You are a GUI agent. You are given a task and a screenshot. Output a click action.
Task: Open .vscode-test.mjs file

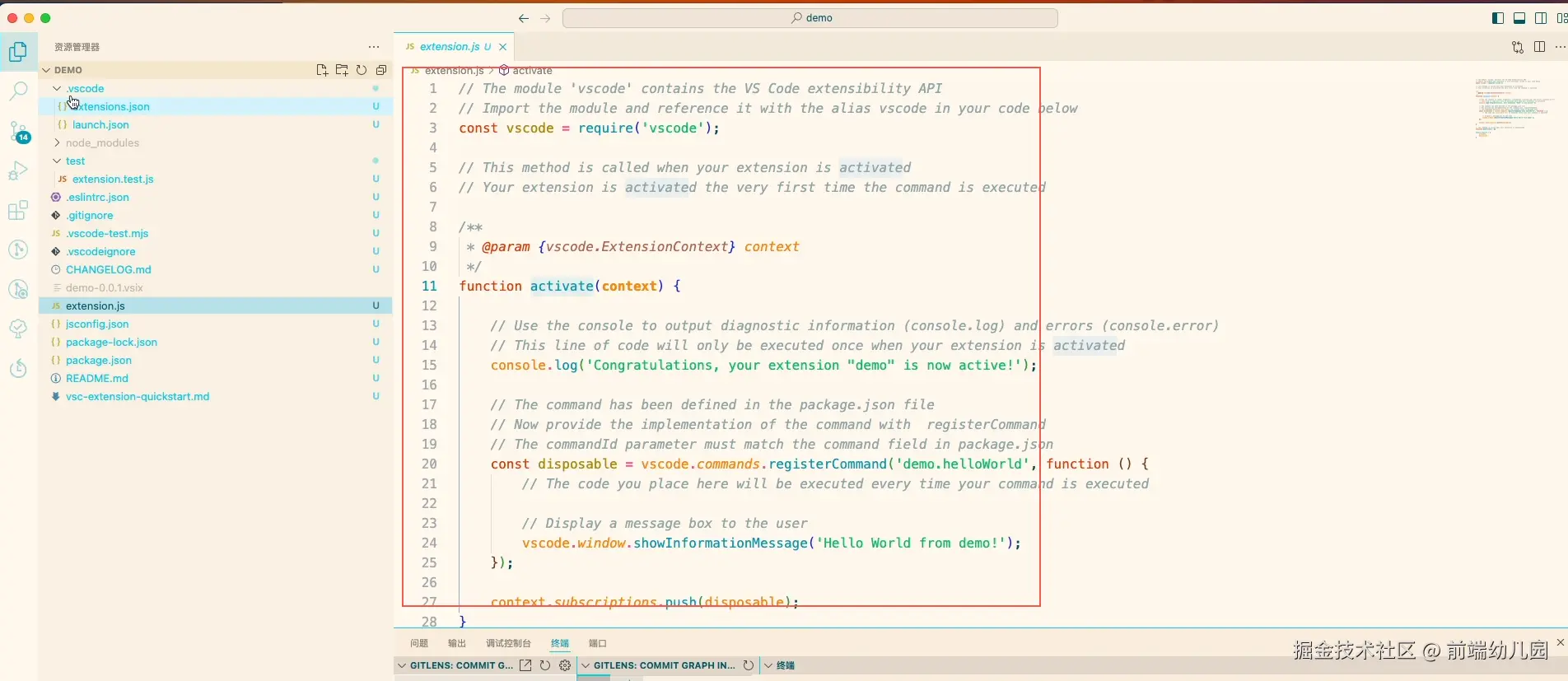pos(216,233)
